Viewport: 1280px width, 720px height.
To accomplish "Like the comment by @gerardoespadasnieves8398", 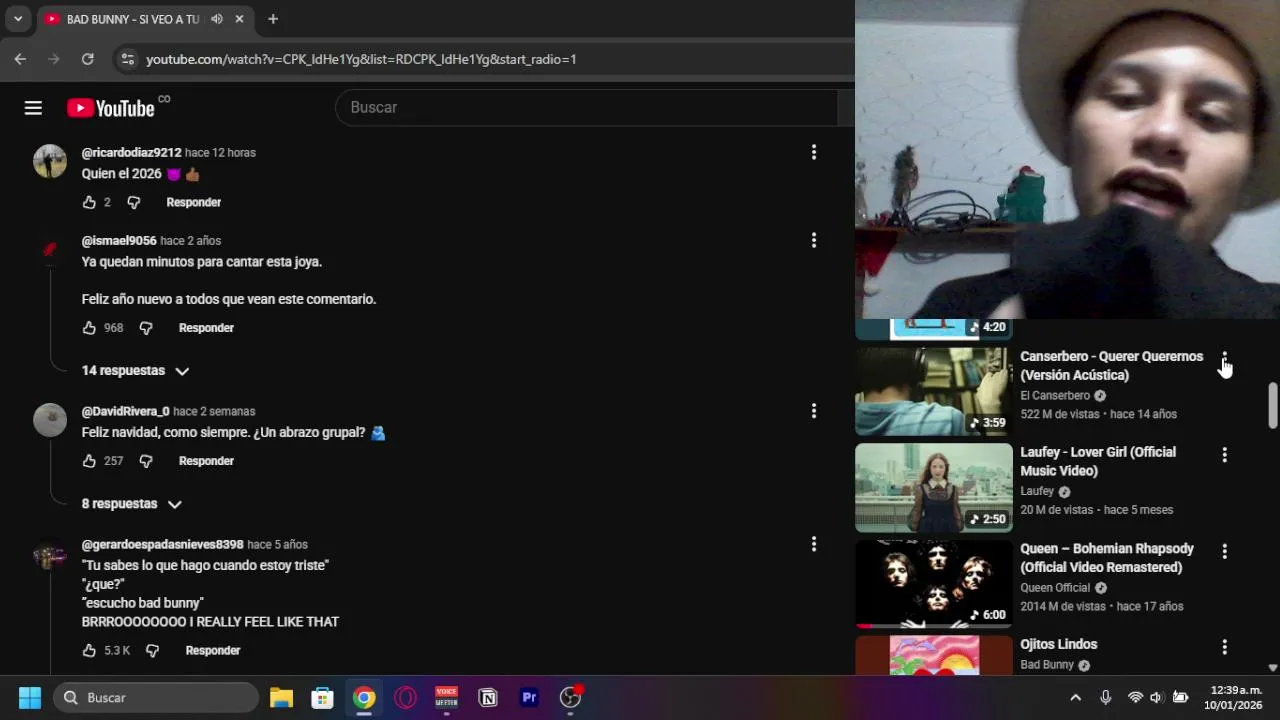I will 89,650.
